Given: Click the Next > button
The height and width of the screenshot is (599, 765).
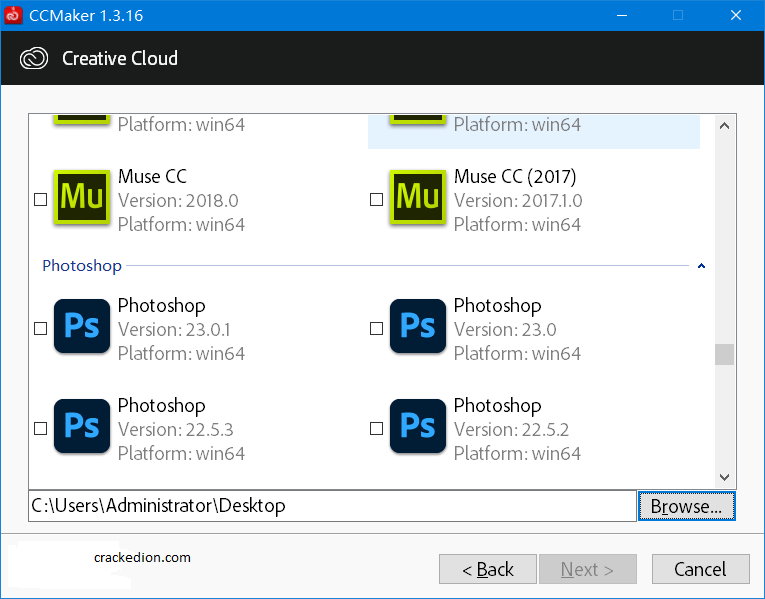Looking at the screenshot, I should coord(587,569).
